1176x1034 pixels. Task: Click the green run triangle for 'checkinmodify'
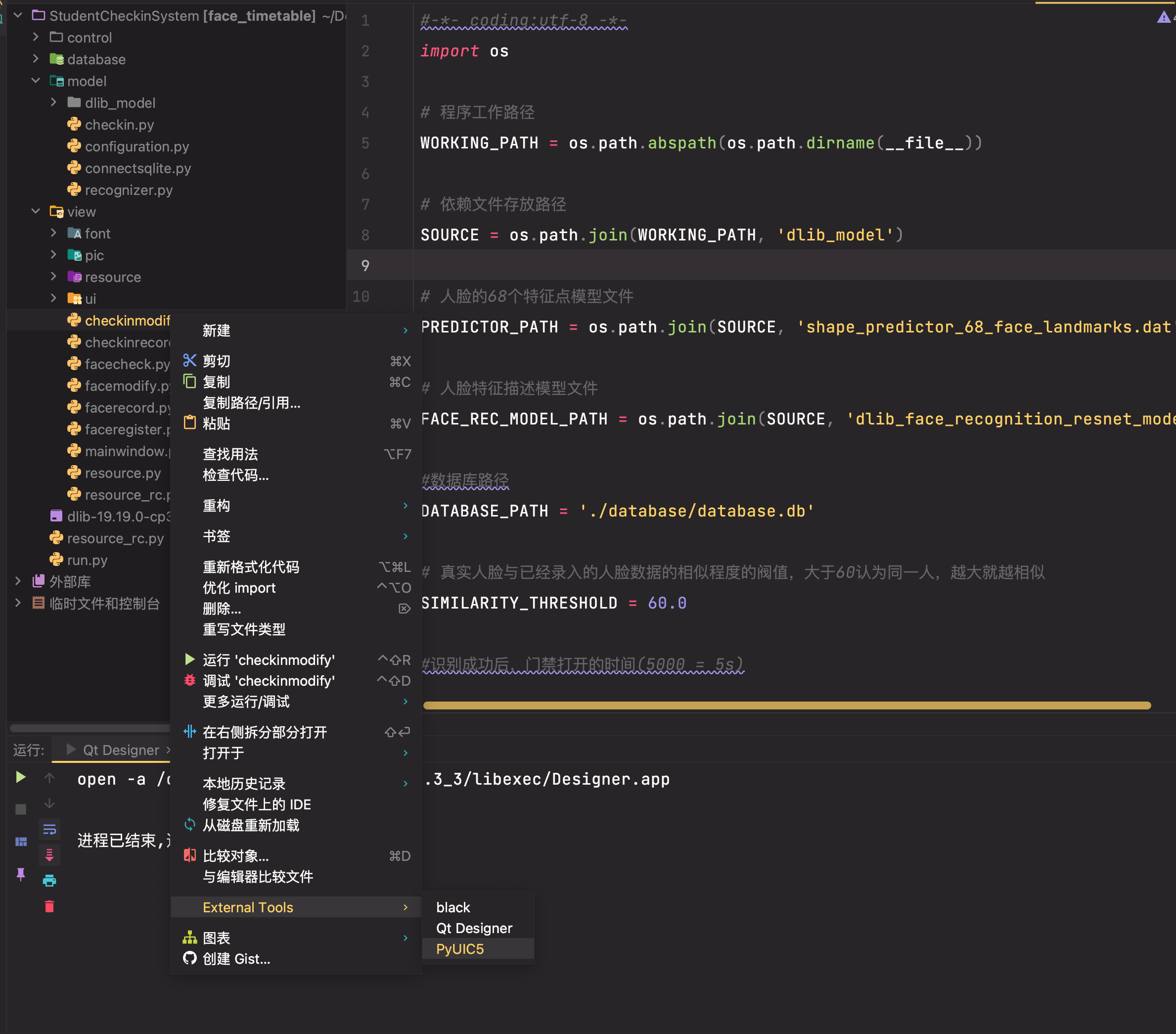pos(190,659)
